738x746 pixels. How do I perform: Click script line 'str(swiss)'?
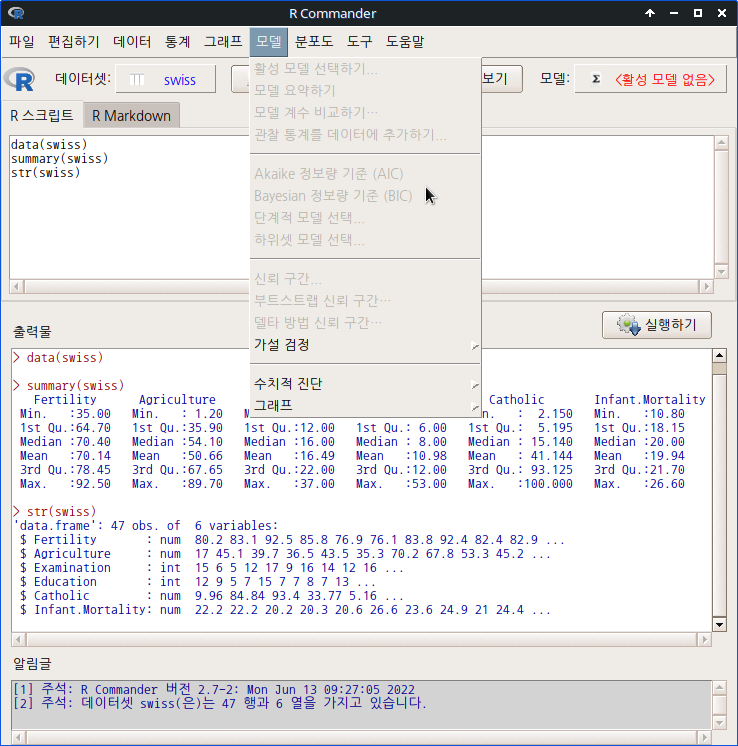click(x=45, y=173)
